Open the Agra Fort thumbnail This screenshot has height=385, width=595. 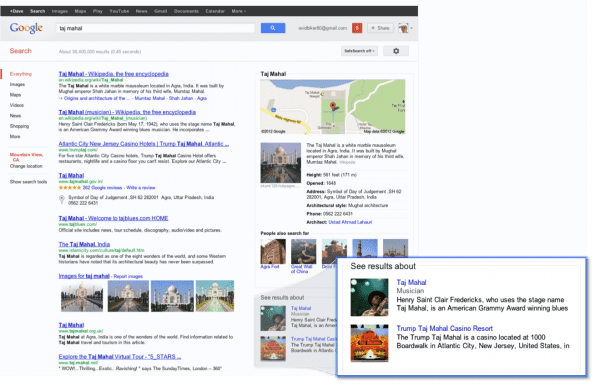(273, 251)
